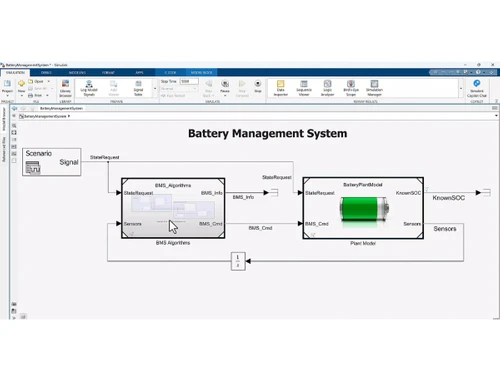
Task: Open the Sequence Viewer
Action: tap(304, 88)
